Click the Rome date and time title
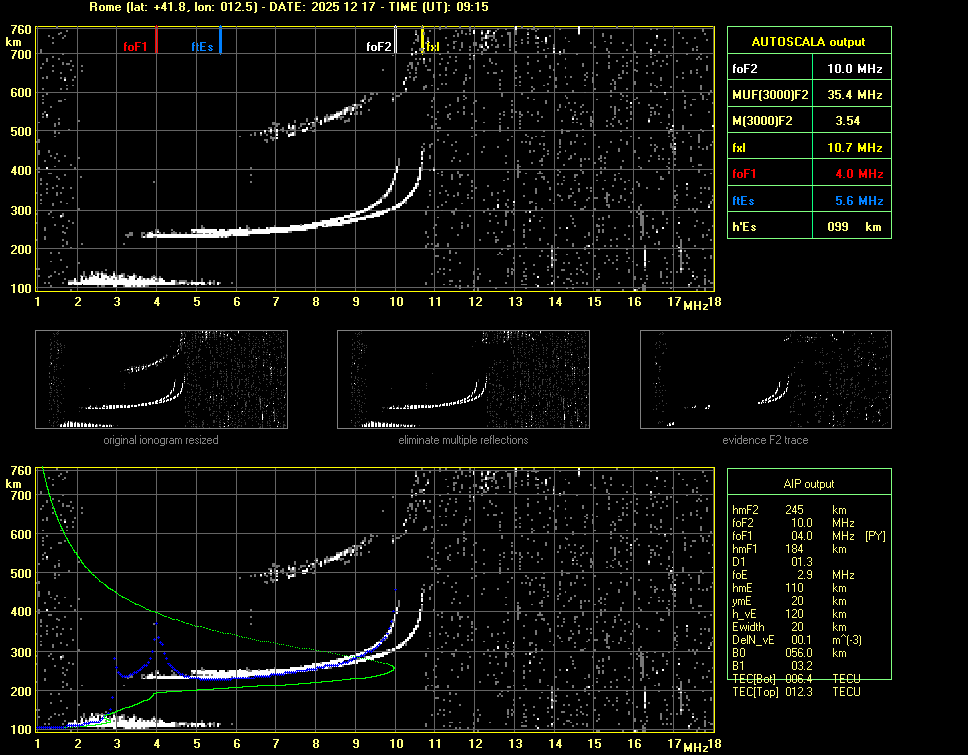The image size is (968, 755). (288, 7)
